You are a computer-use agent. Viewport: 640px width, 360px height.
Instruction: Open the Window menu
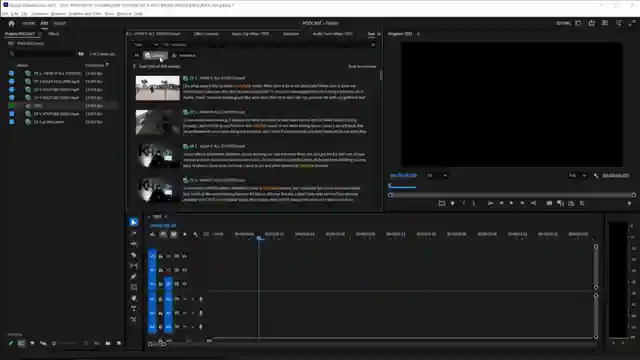click(124, 14)
